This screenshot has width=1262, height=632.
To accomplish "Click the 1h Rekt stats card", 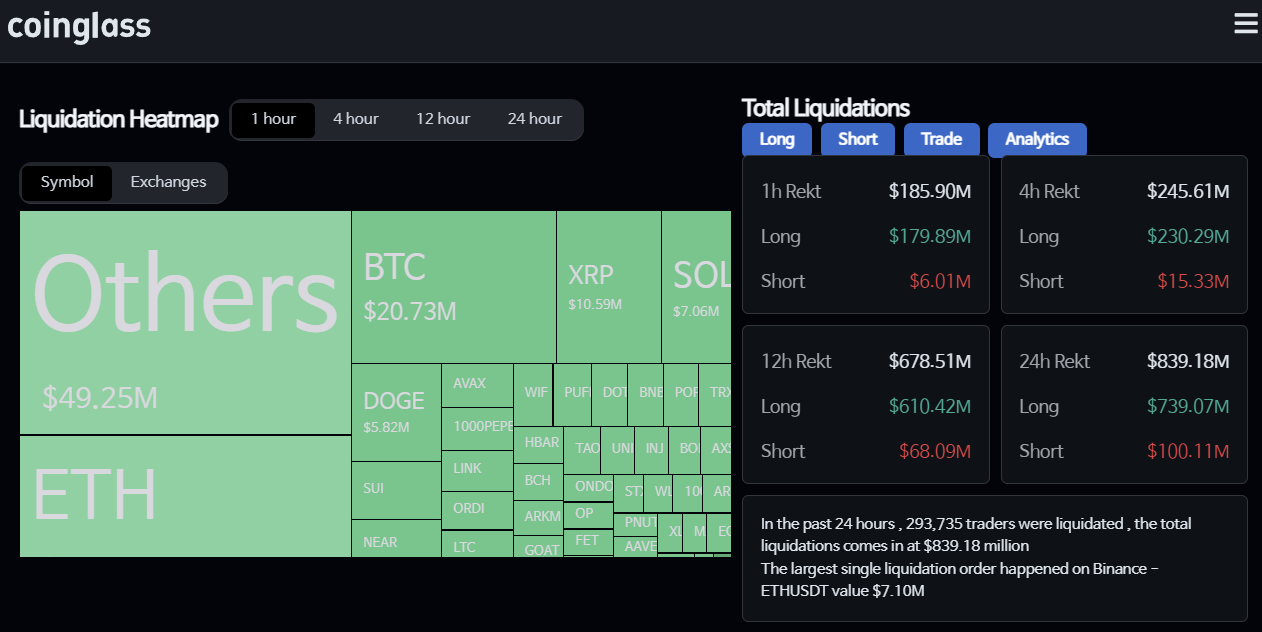I will [x=865, y=235].
